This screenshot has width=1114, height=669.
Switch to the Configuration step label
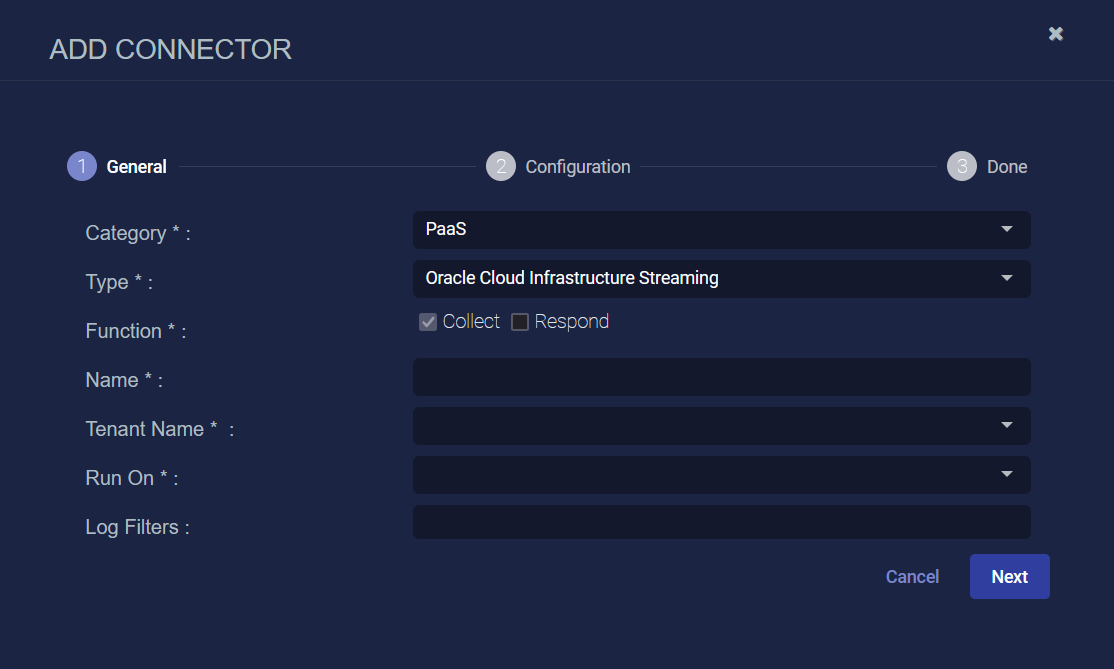click(x=578, y=167)
